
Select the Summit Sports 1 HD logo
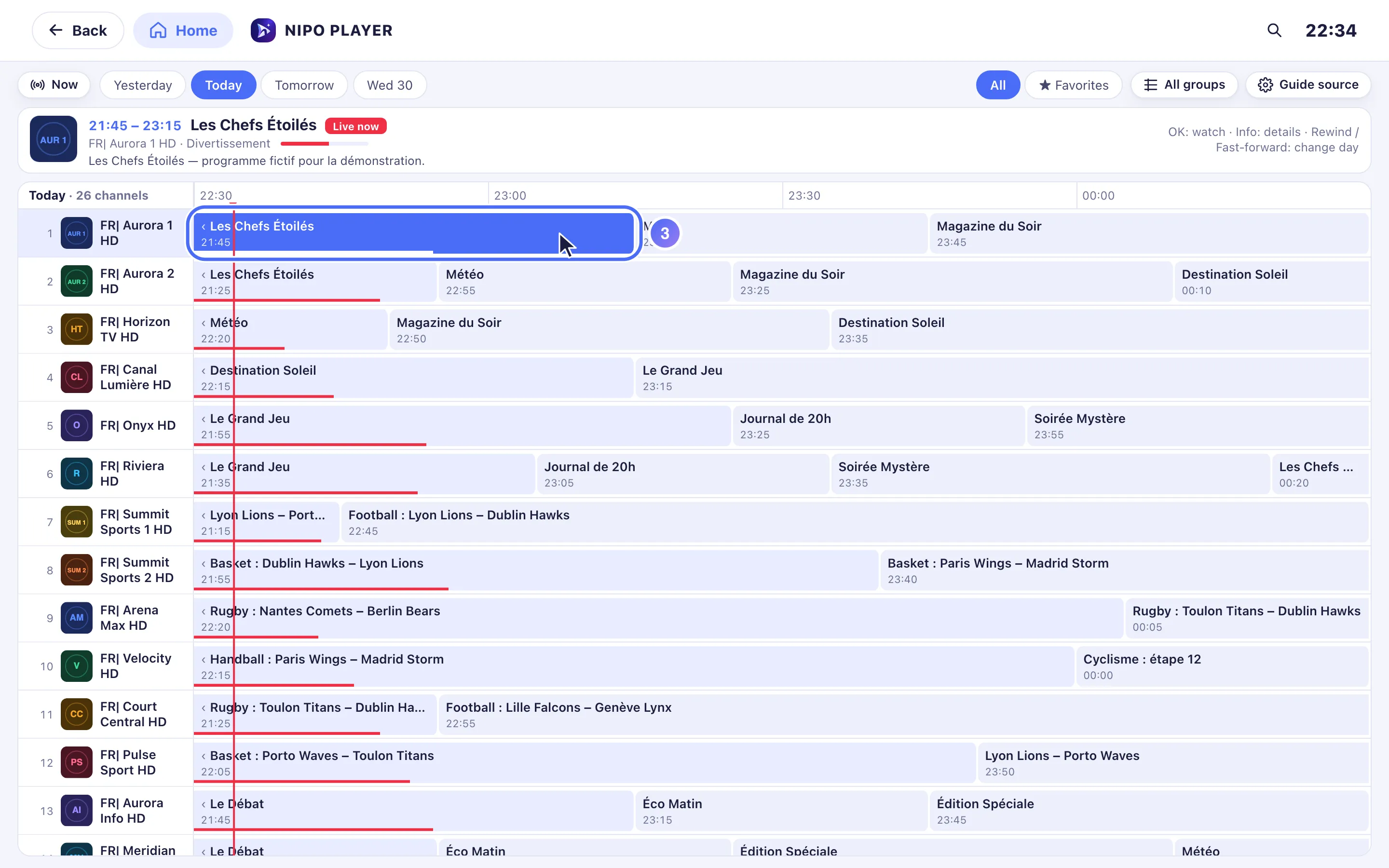[76, 522]
